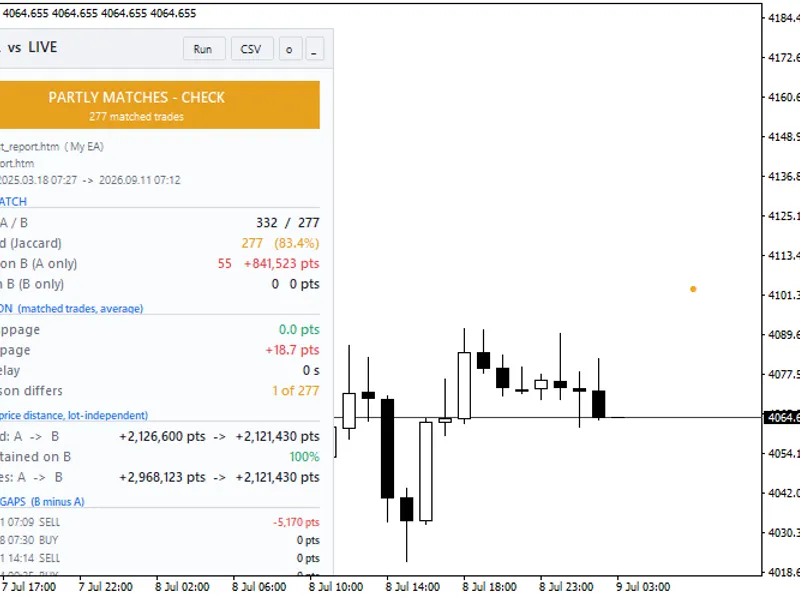Viewport: 800px width, 600px height.
Task: Click the current price label 4064 on axis
Action: click(781, 417)
